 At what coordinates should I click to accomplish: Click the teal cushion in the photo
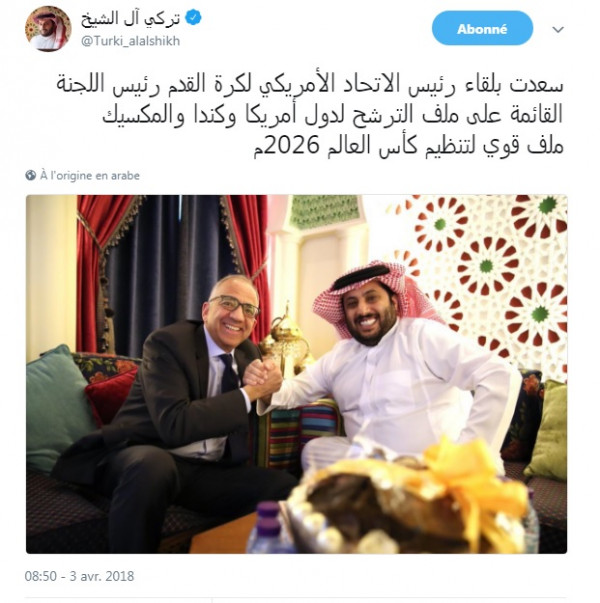58,407
